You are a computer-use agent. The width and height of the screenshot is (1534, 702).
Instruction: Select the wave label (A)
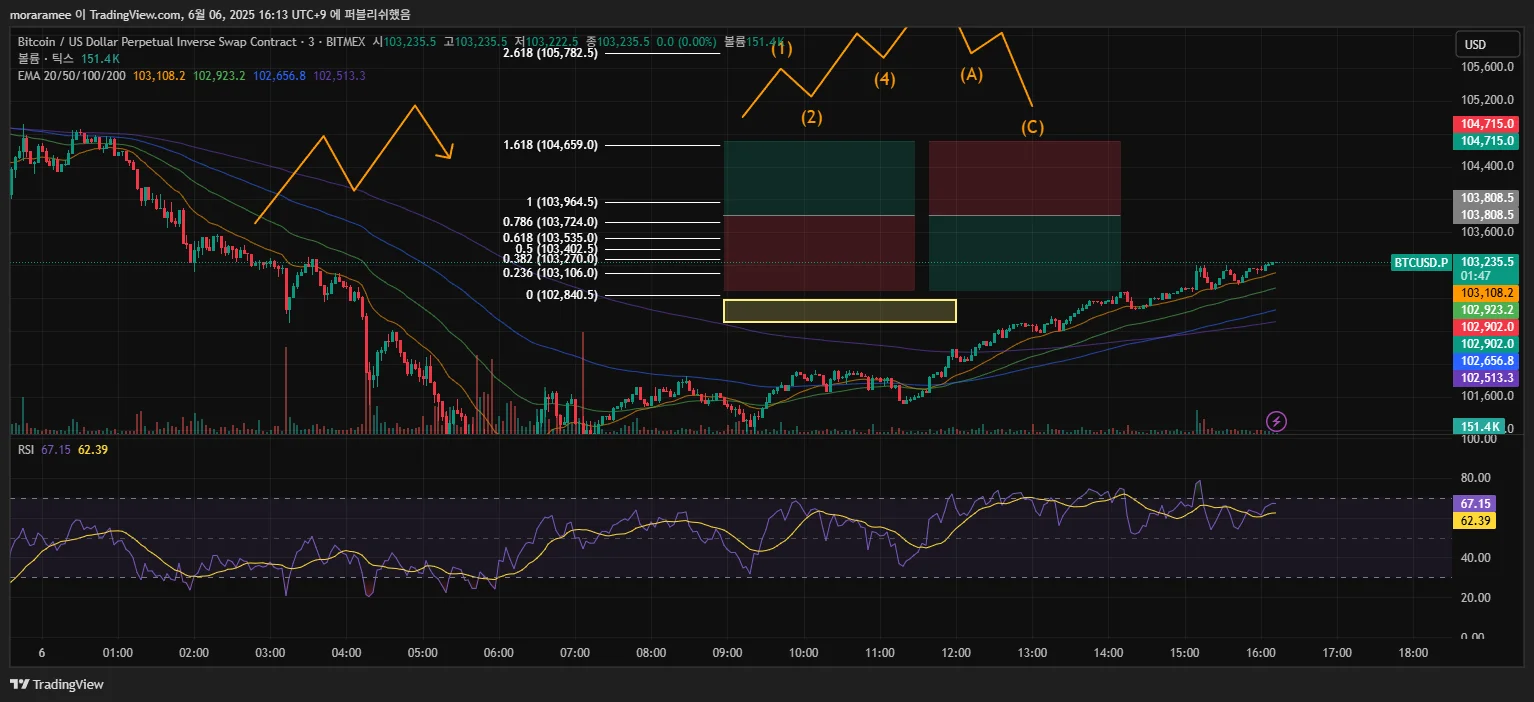971,74
